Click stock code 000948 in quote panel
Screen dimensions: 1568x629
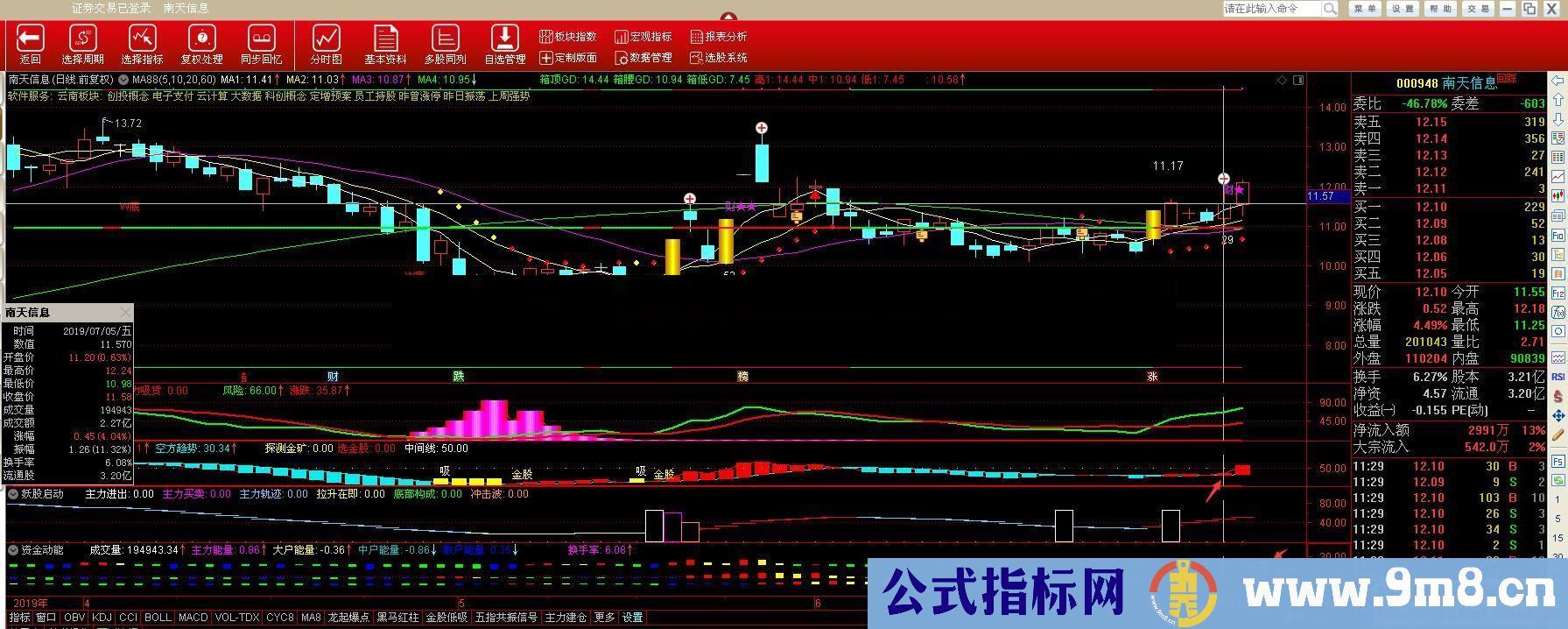pyautogui.click(x=1417, y=83)
